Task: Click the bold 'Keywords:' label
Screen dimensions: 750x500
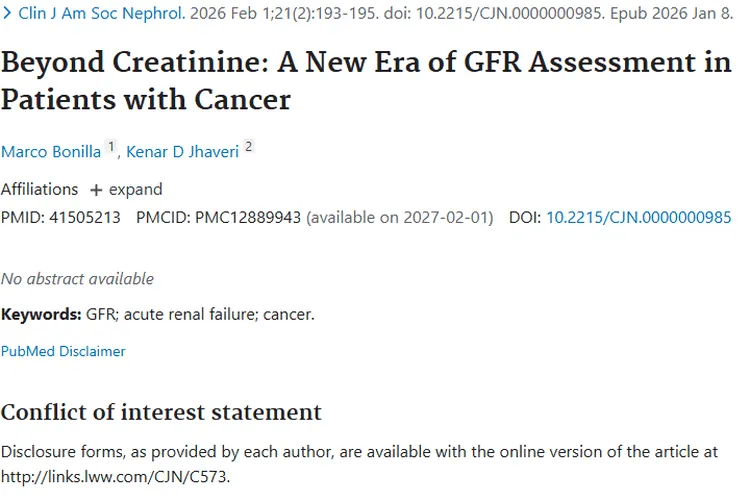Action: pyautogui.click(x=41, y=314)
